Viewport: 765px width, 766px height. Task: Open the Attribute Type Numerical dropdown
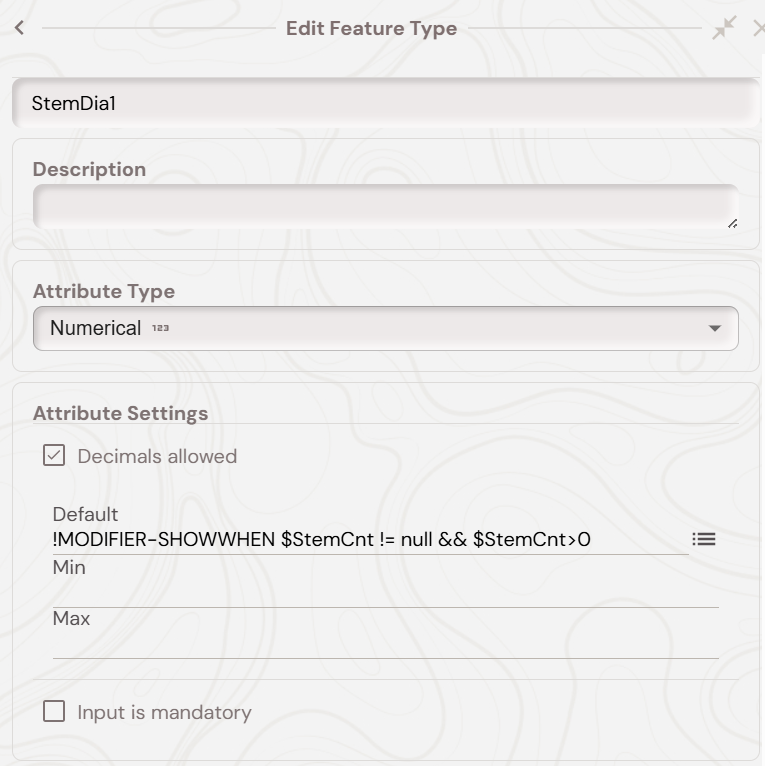pyautogui.click(x=385, y=328)
